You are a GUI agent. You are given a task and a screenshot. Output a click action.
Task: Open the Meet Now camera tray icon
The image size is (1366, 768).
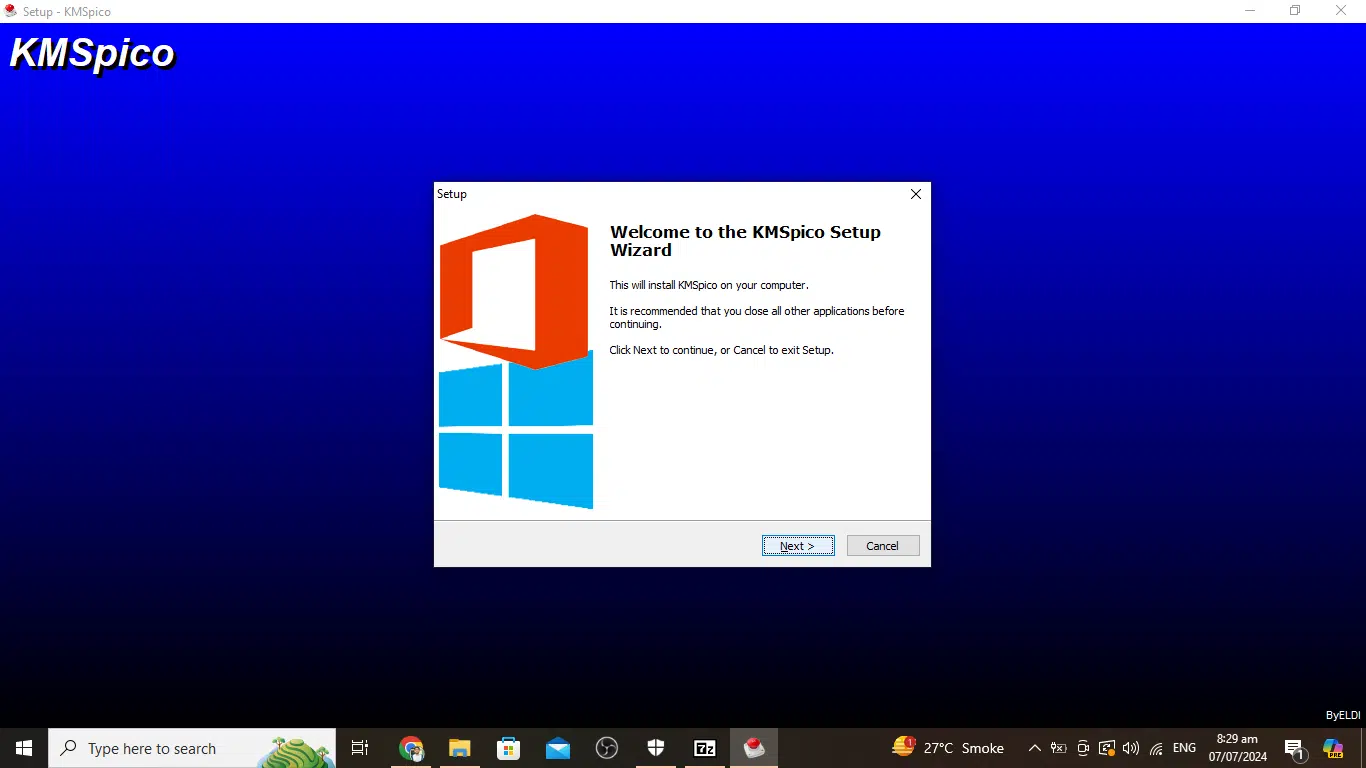tap(1083, 748)
